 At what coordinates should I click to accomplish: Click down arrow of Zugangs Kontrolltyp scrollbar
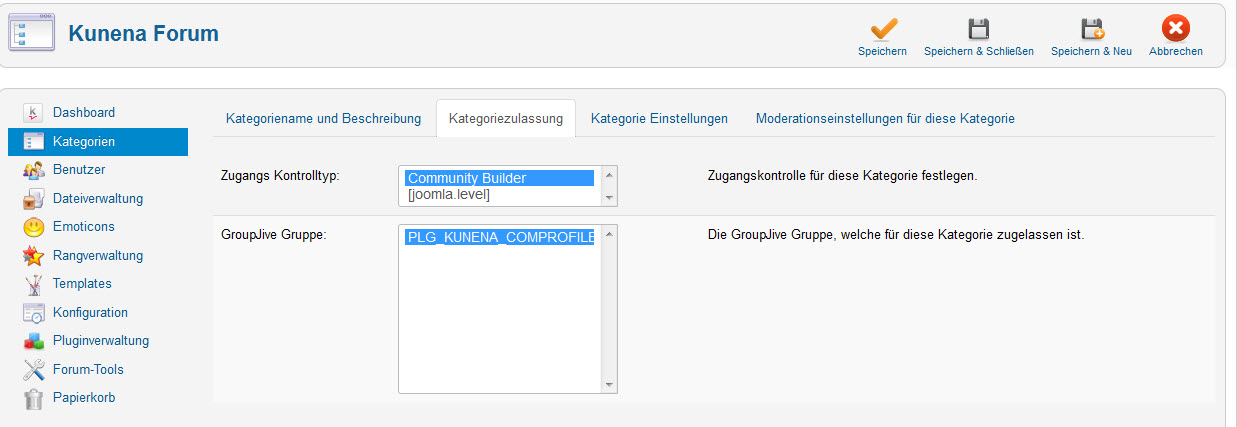point(609,199)
